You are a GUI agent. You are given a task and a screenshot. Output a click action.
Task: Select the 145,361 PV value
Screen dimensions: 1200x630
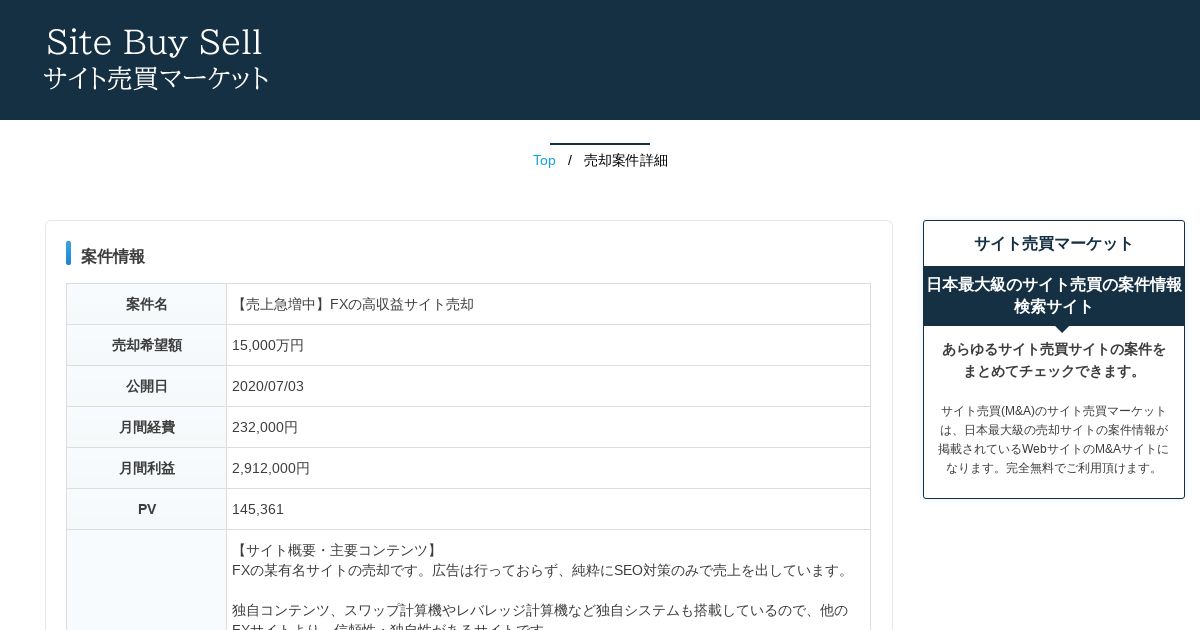(258, 509)
